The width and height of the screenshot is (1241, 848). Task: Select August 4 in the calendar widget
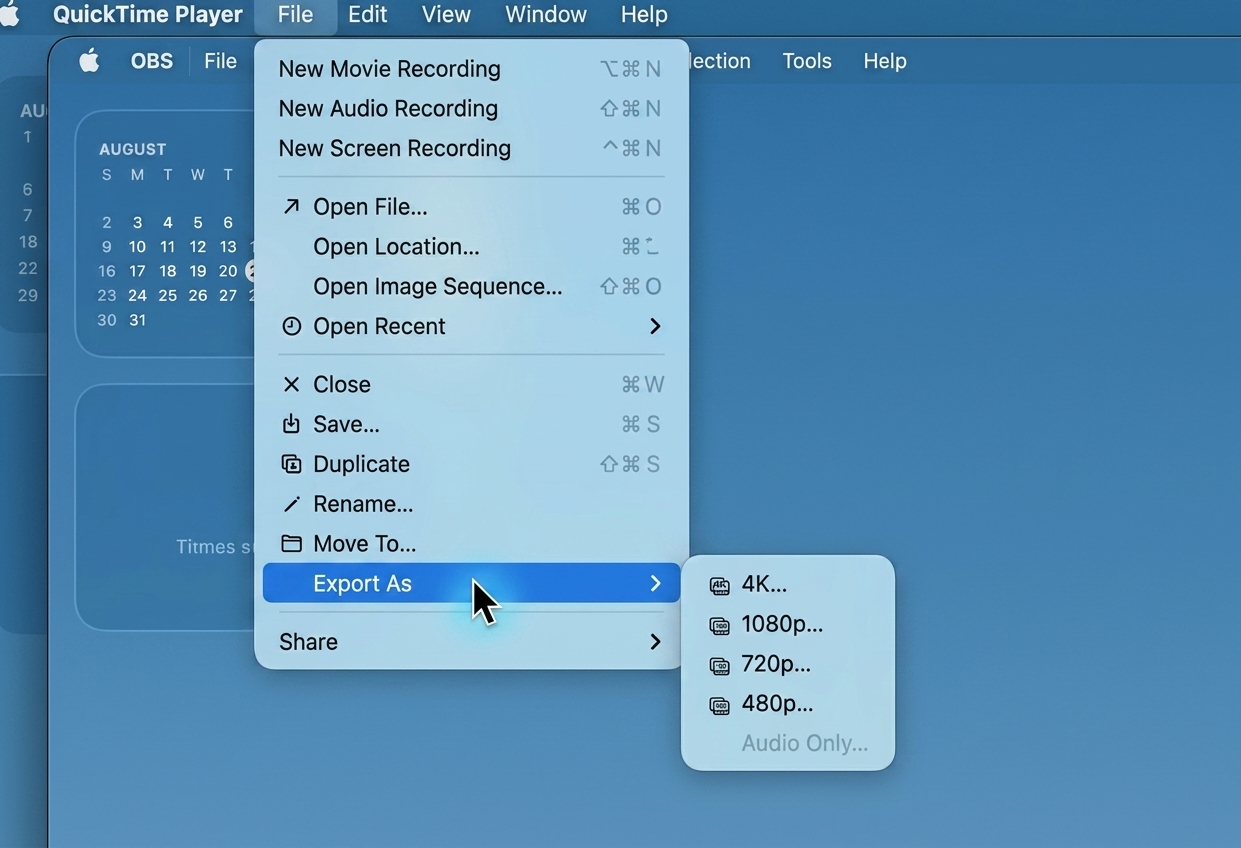(167, 222)
